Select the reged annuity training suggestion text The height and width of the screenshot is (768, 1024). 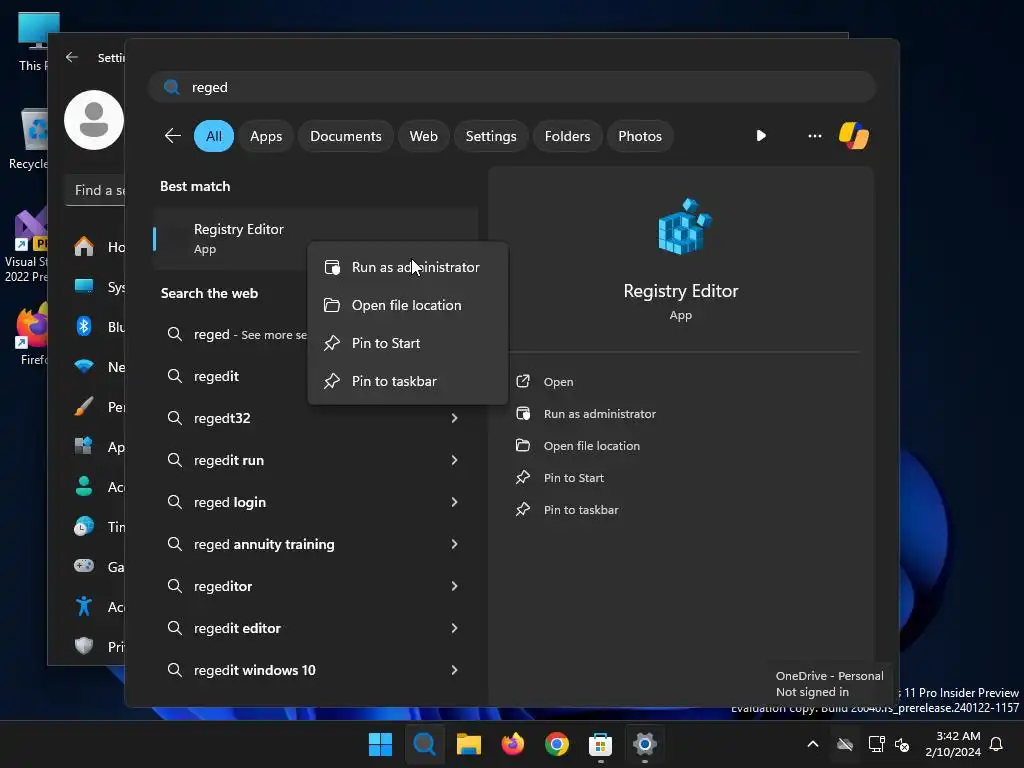(x=264, y=544)
